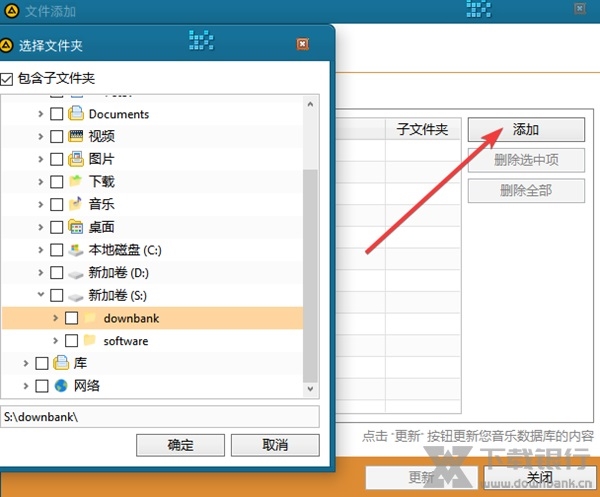Check the 音乐 folder checkbox
Image resolution: width=600 pixels, height=497 pixels.
click(57, 204)
